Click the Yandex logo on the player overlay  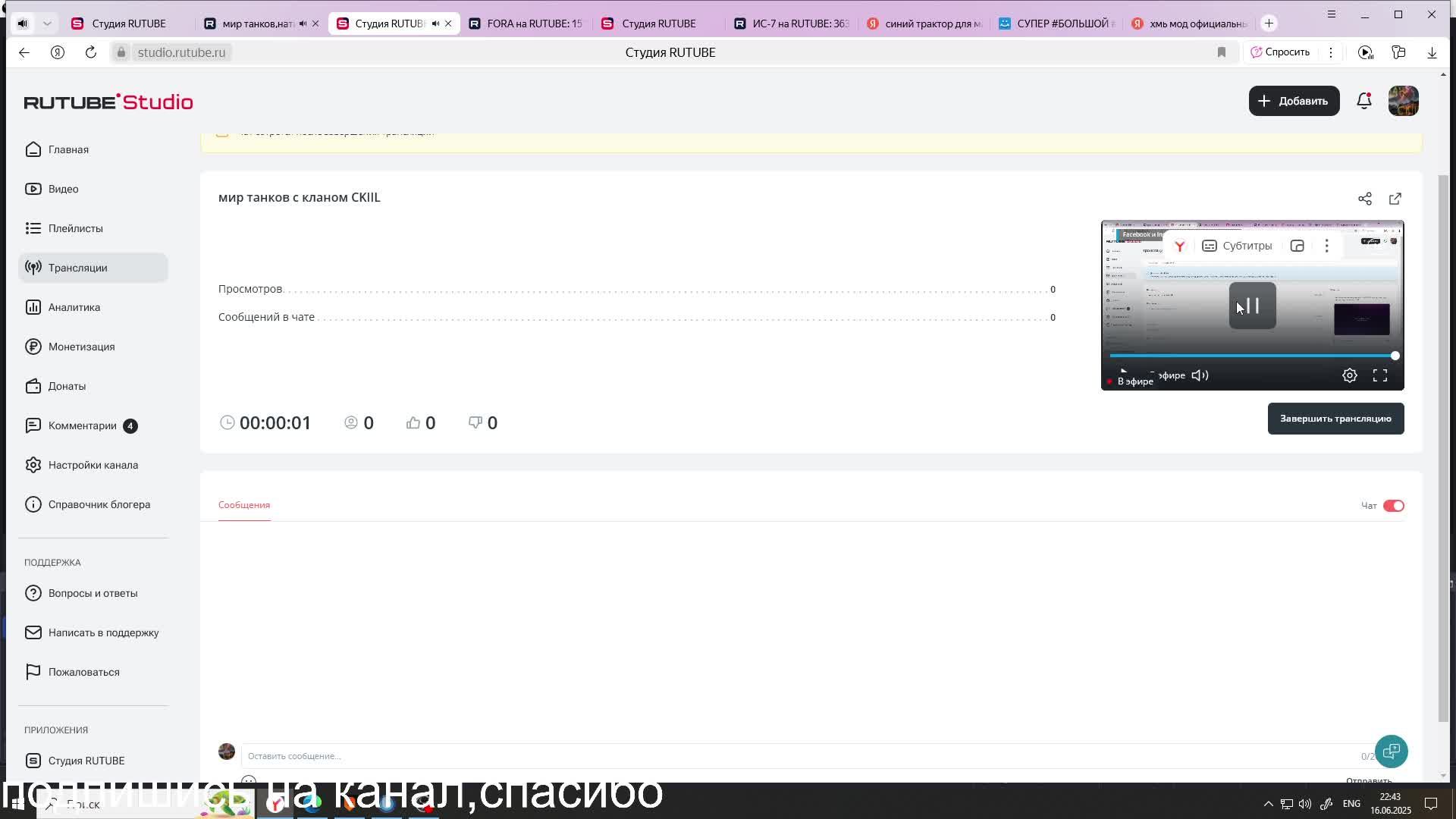[x=1180, y=246]
